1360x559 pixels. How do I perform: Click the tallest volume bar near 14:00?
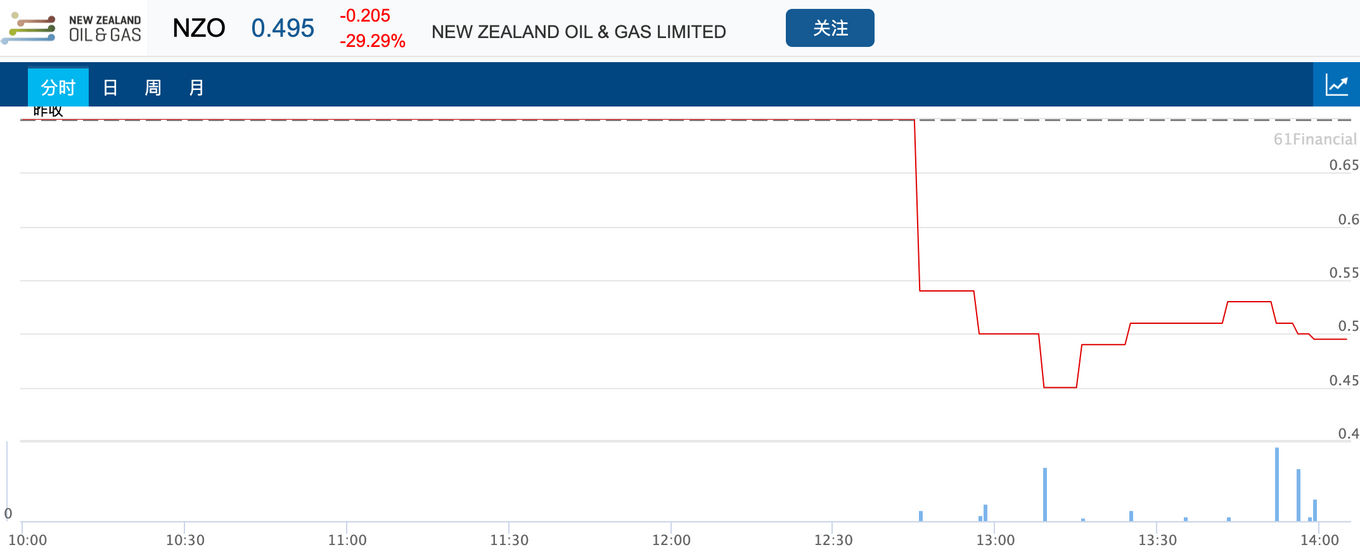coord(1277,485)
